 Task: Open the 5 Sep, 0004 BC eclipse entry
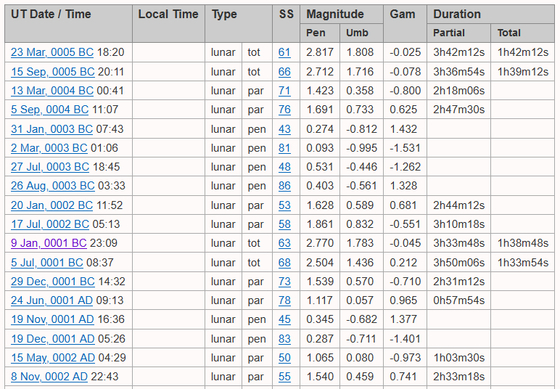[x=50, y=109]
